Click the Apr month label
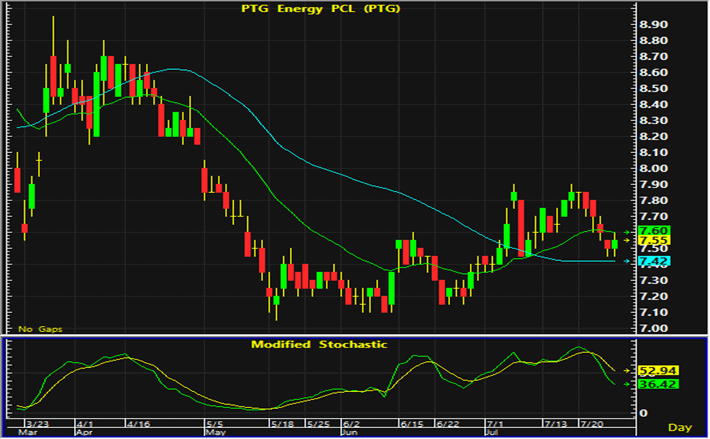This screenshot has width=710, height=439. [x=85, y=432]
